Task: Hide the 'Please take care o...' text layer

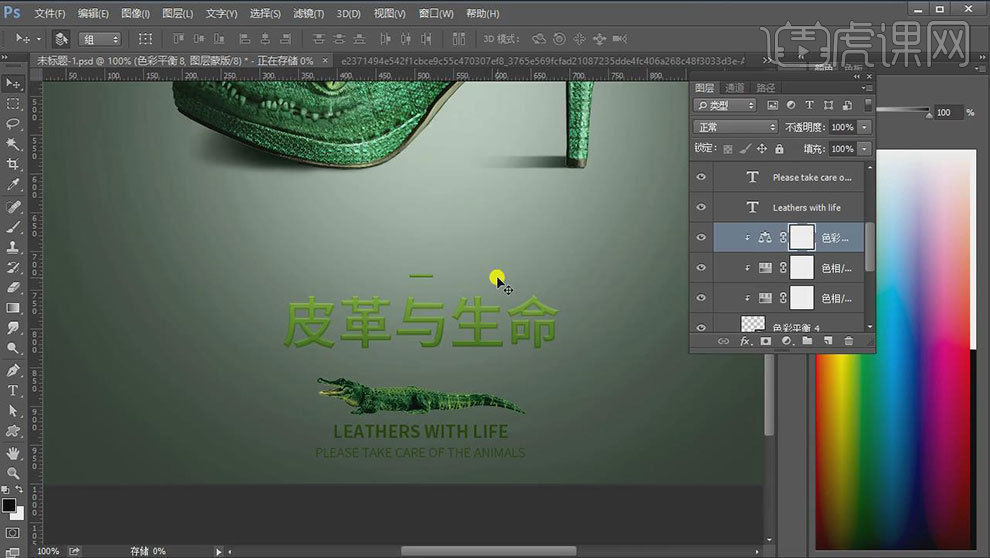Action: (x=701, y=177)
